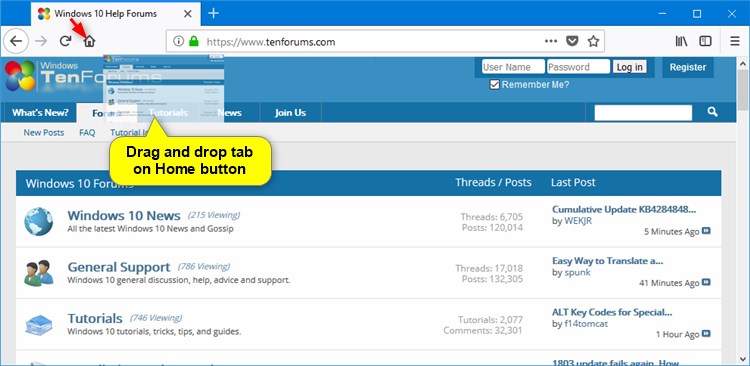This screenshot has height=366, width=750.
Task: Click the Tutorials forum icon
Action: coord(39,325)
